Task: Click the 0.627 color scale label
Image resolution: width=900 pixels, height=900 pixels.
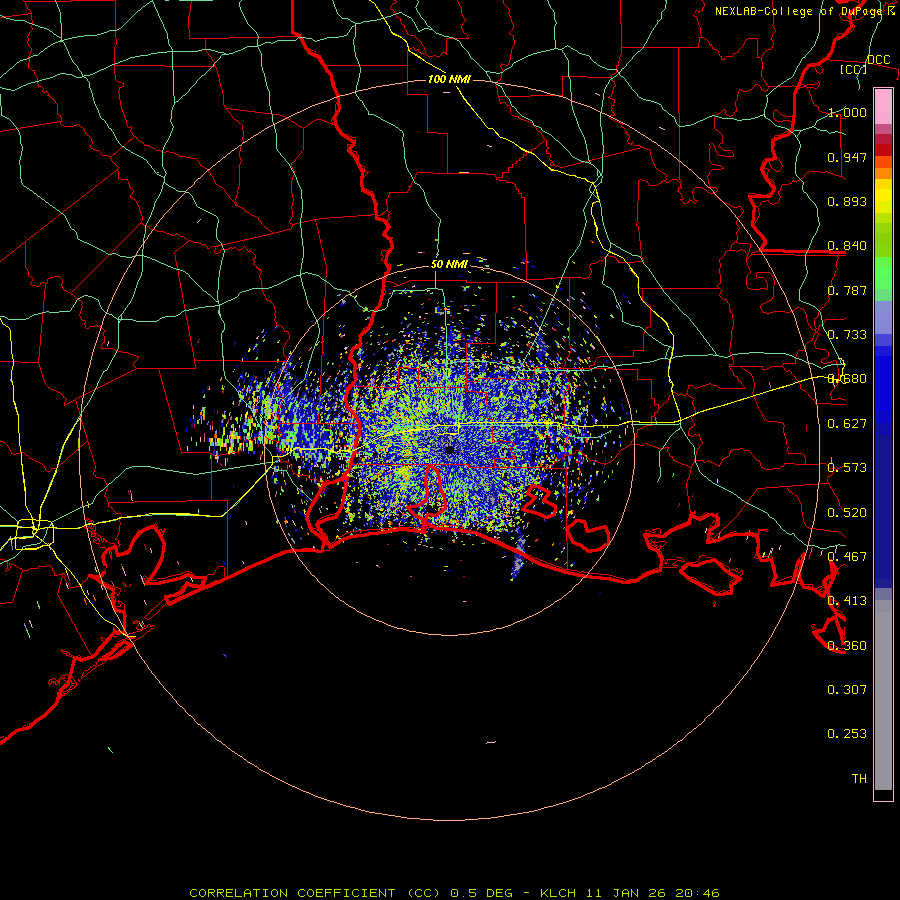Action: point(847,424)
